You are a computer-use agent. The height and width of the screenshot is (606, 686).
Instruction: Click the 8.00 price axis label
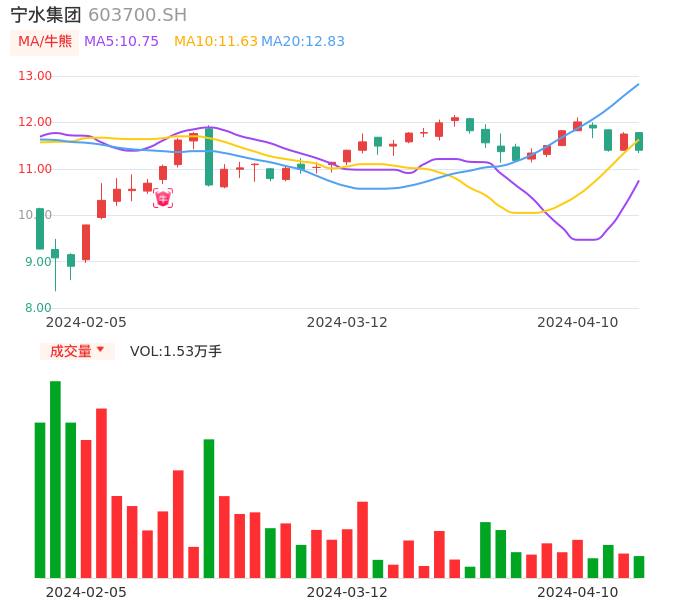pos(38,308)
